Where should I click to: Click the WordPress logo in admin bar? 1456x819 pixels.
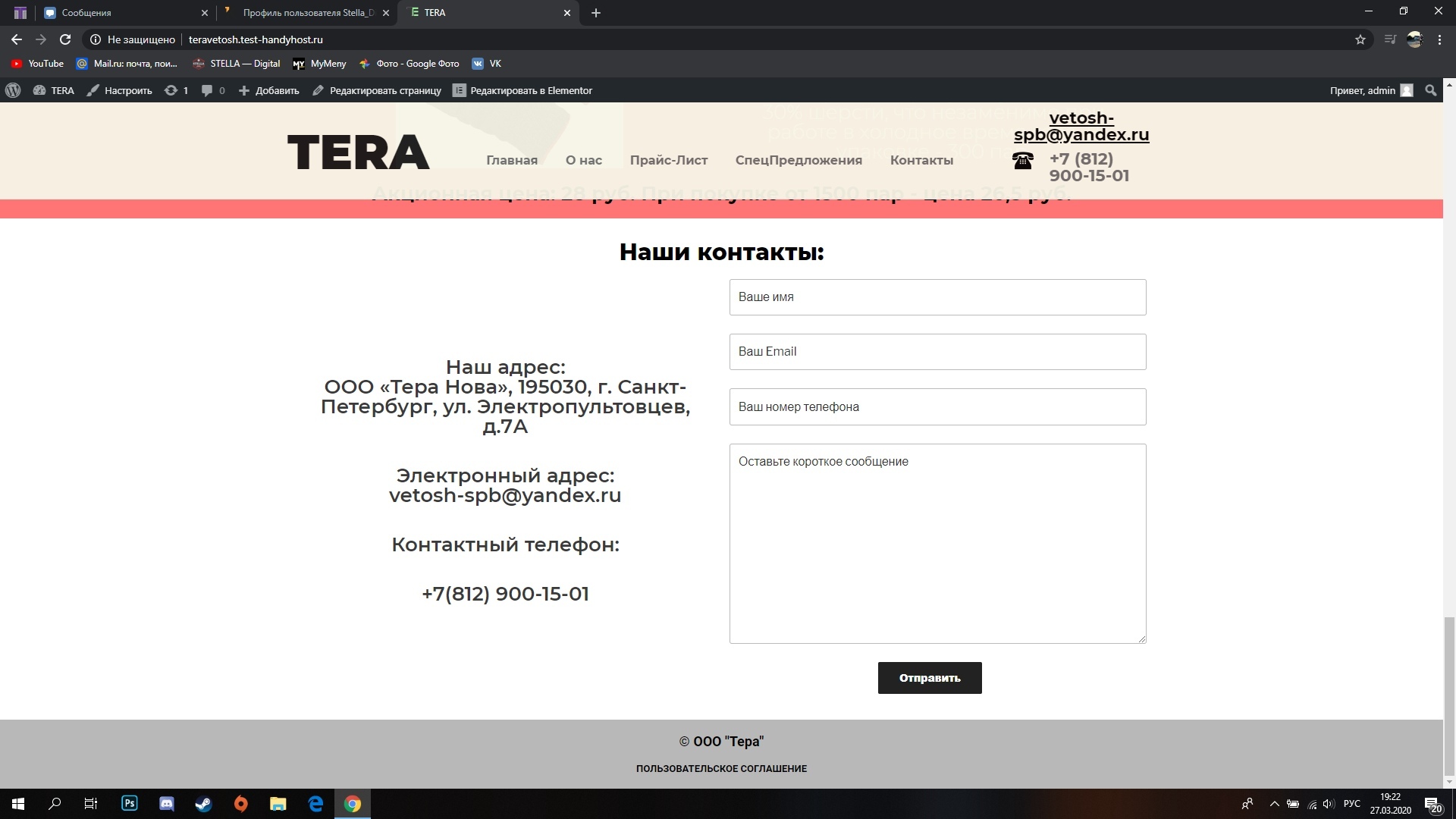13,90
